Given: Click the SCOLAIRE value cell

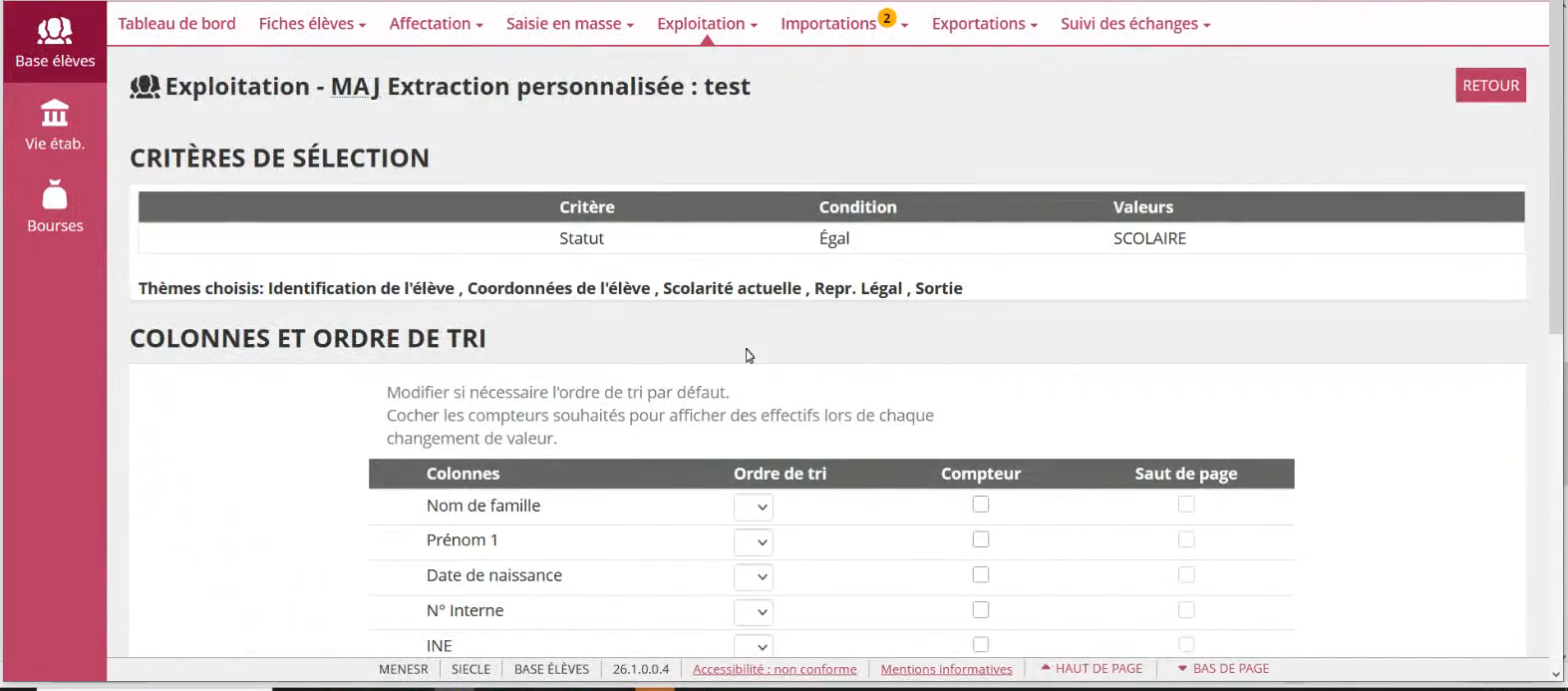Looking at the screenshot, I should click(x=1149, y=238).
